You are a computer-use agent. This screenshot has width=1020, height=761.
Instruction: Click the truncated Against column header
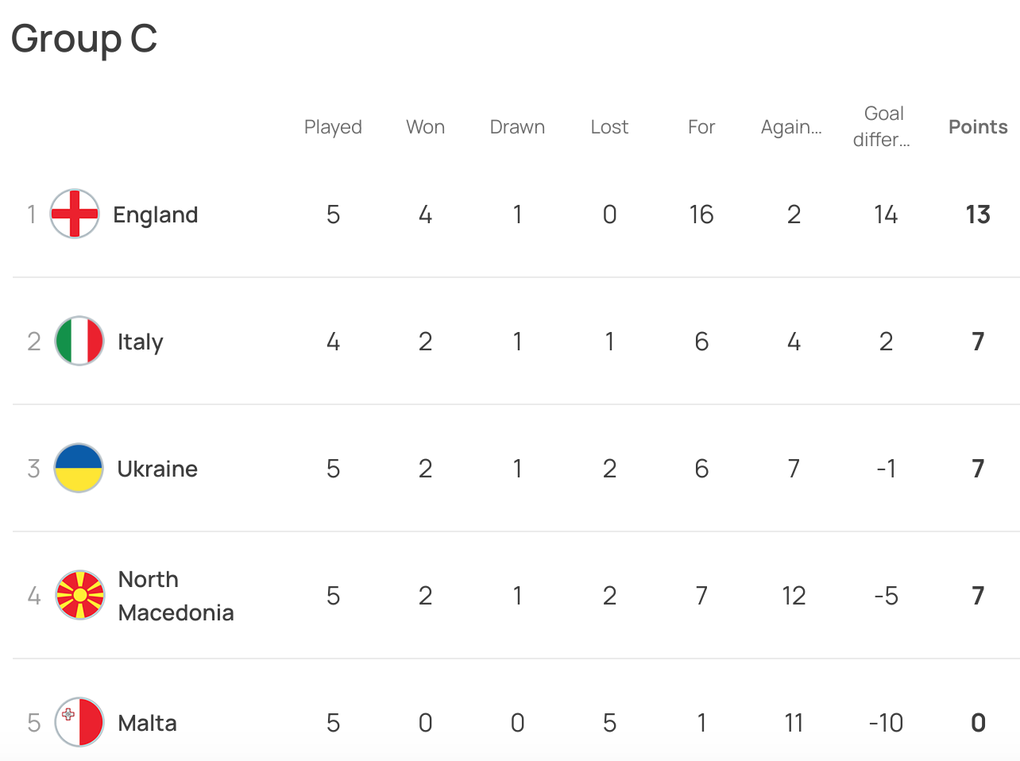(x=792, y=127)
